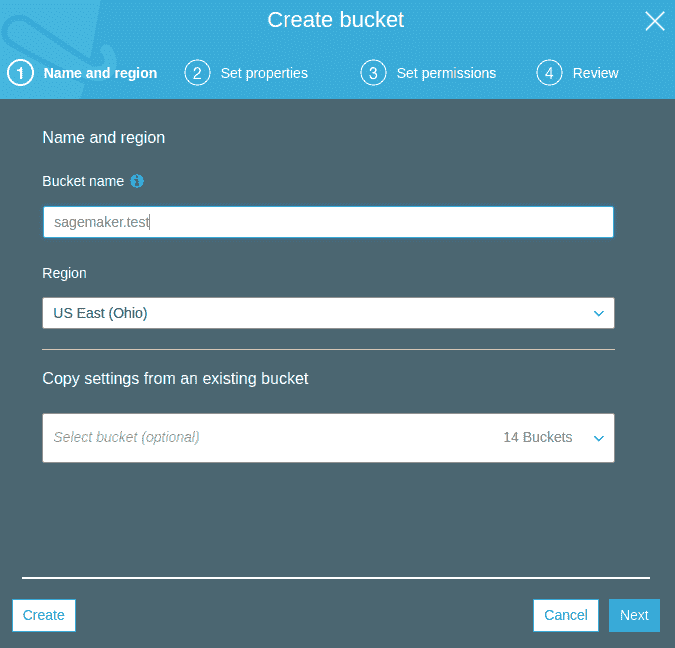The image size is (675, 648).
Task: Click the step 3 circle icon
Action: [x=373, y=73]
